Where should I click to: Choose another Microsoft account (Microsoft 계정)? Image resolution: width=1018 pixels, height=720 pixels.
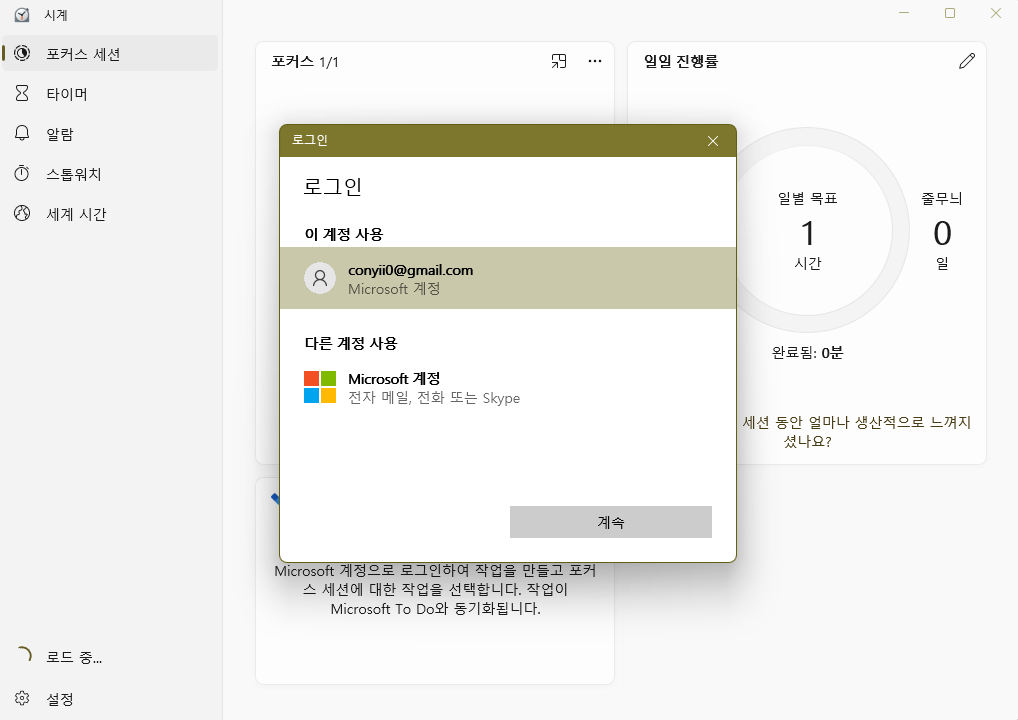[x=508, y=387]
